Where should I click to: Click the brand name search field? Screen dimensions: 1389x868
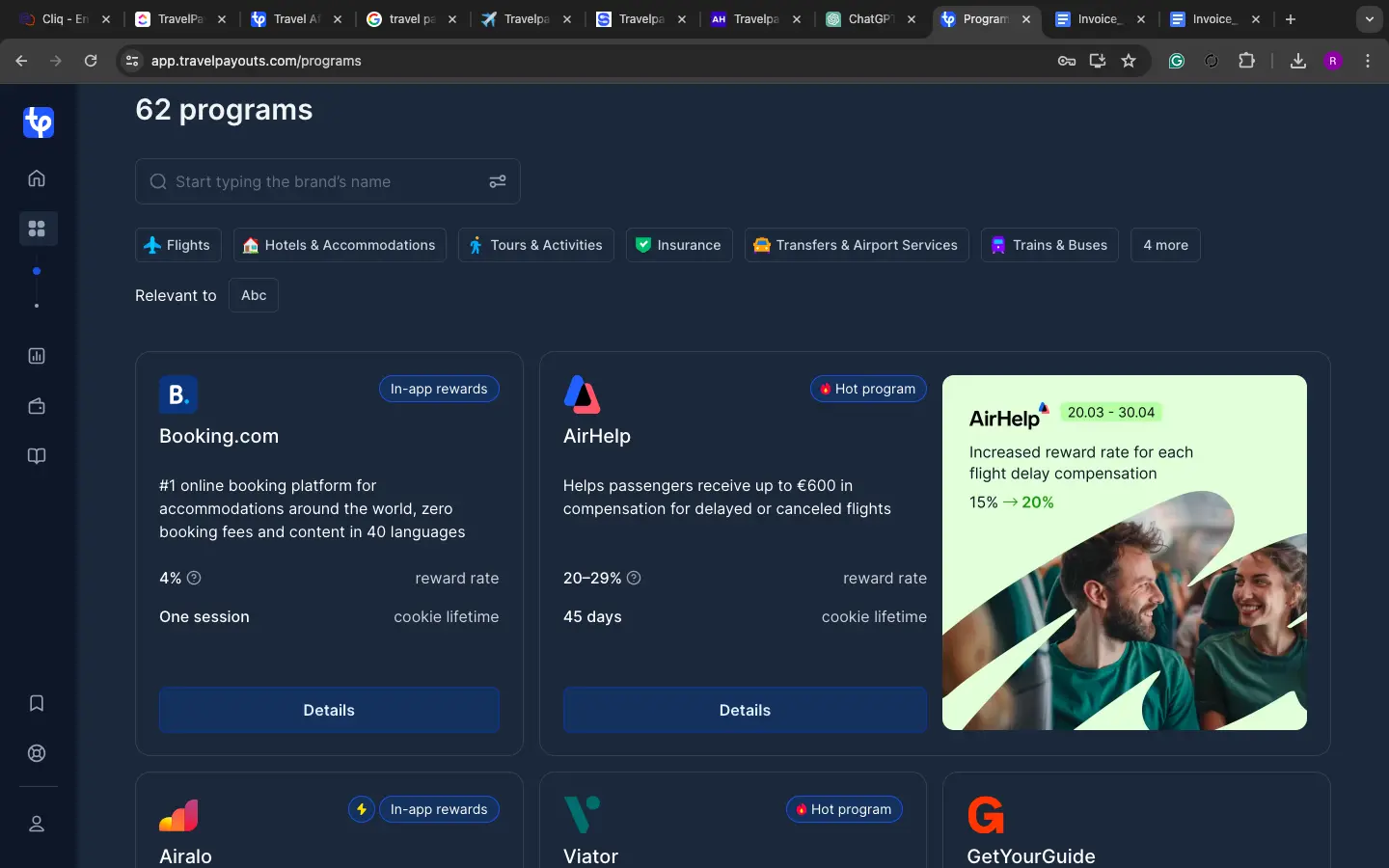coord(328,181)
